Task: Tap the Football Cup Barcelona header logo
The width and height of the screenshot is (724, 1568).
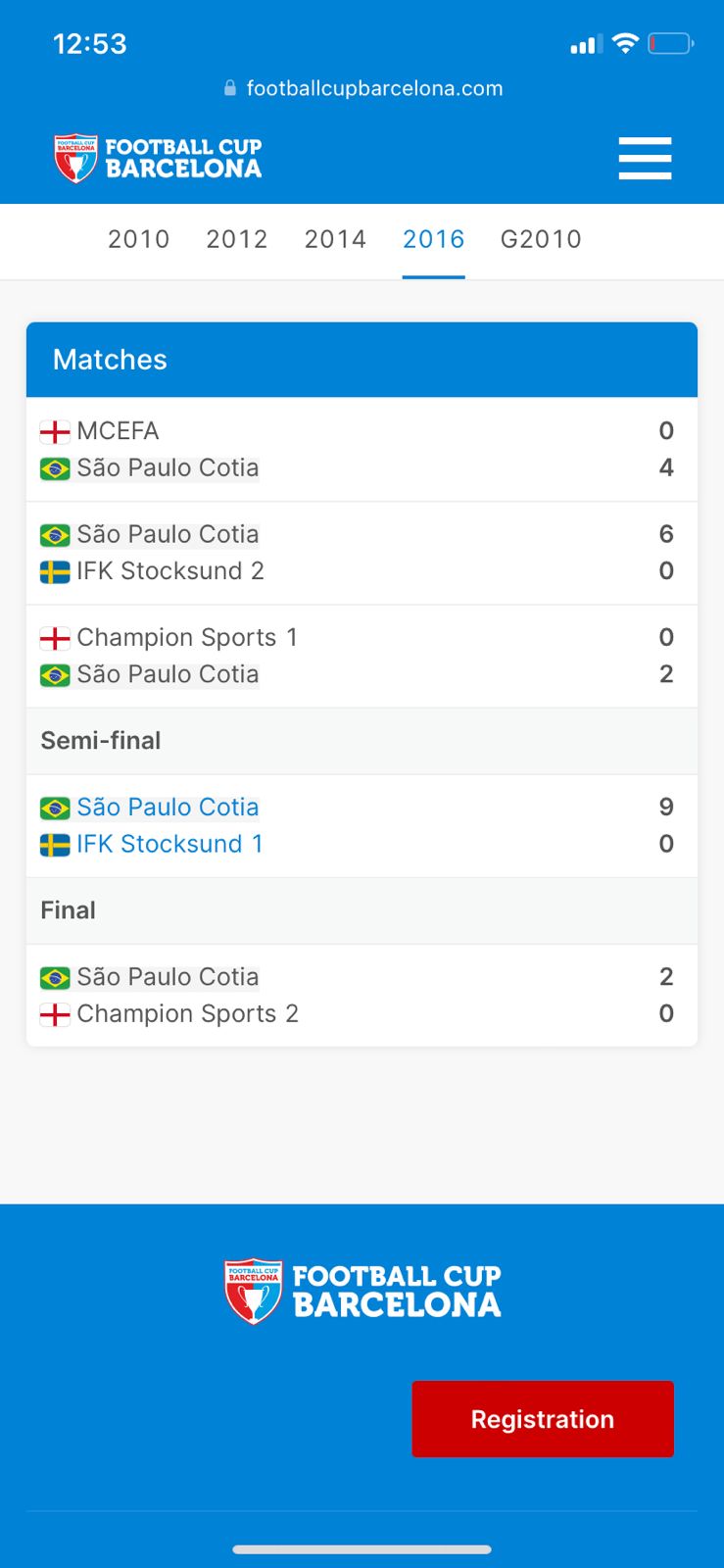Action: (158, 159)
